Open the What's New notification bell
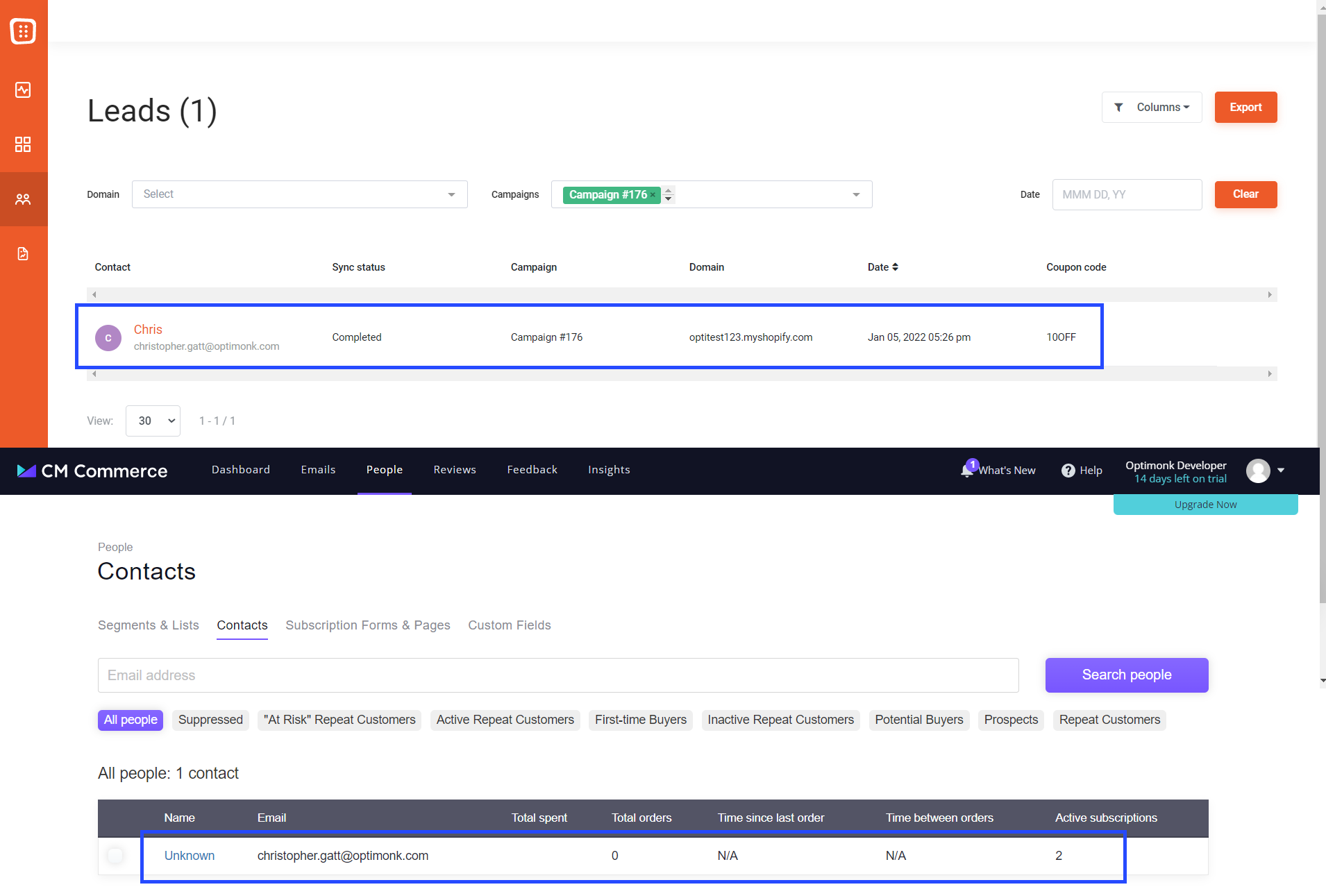This screenshot has width=1326, height=896. pos(967,470)
